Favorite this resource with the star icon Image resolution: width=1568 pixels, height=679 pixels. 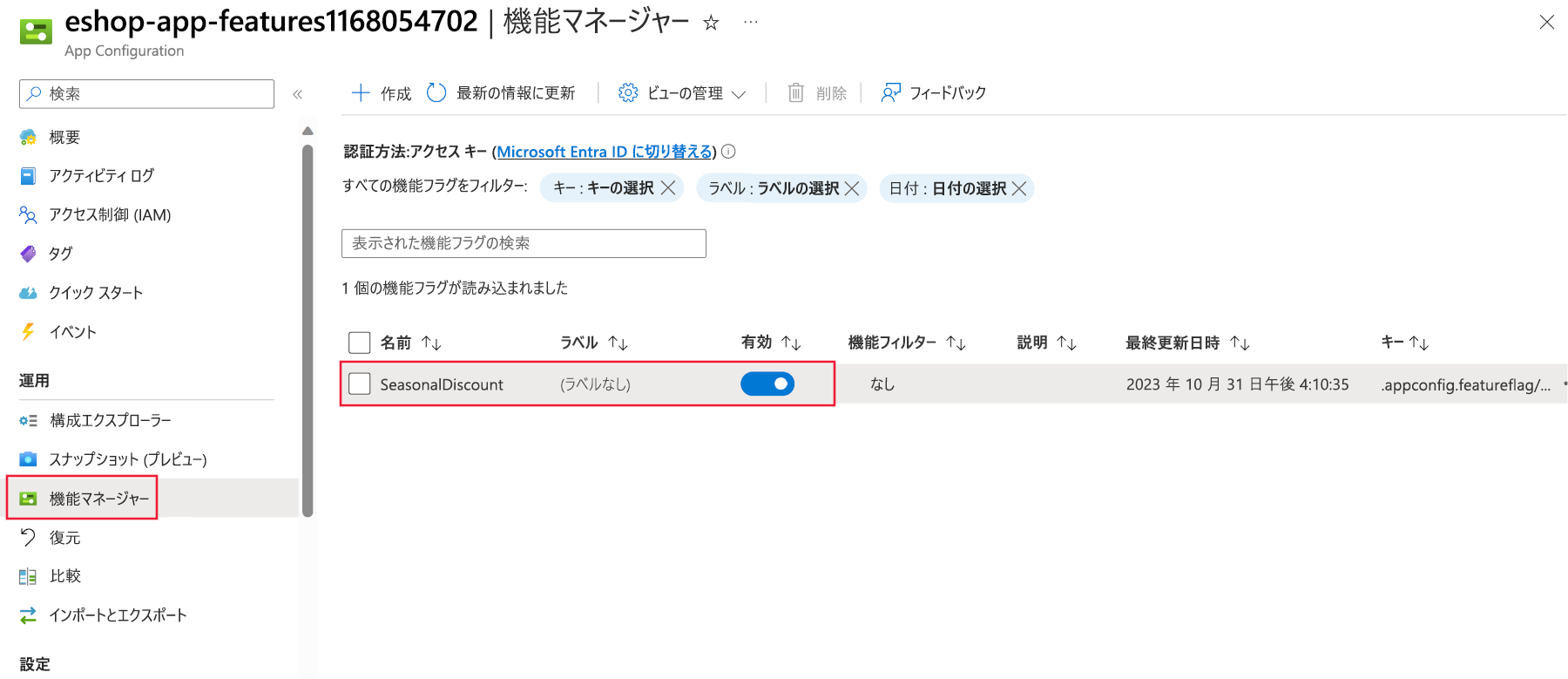click(711, 24)
